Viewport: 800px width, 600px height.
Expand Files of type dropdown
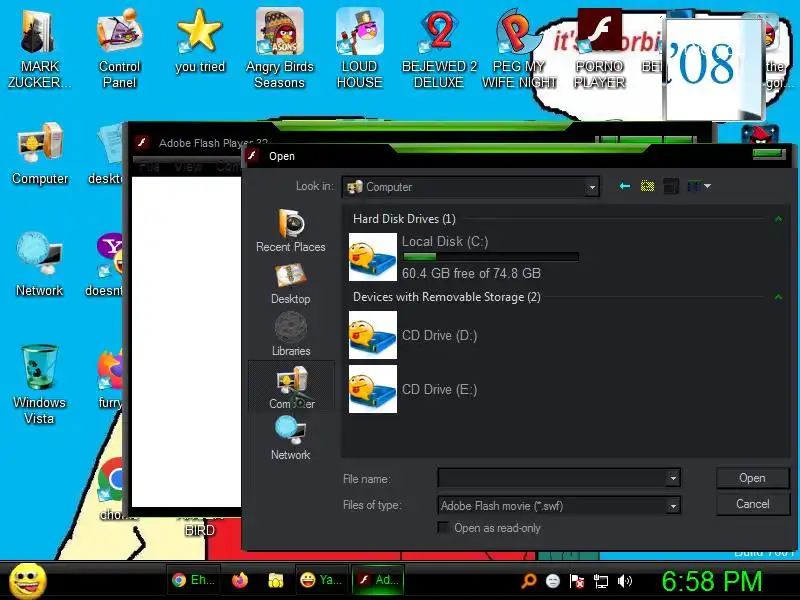673,506
